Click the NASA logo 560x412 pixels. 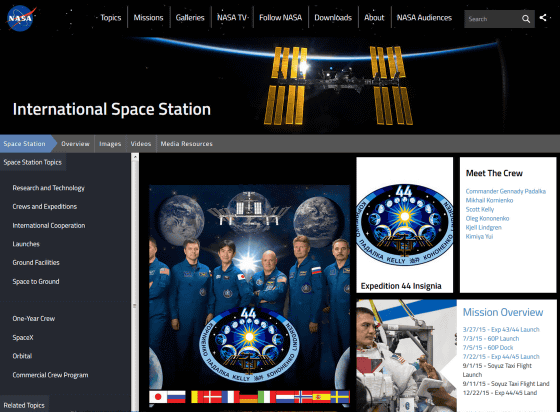pyautogui.click(x=21, y=18)
